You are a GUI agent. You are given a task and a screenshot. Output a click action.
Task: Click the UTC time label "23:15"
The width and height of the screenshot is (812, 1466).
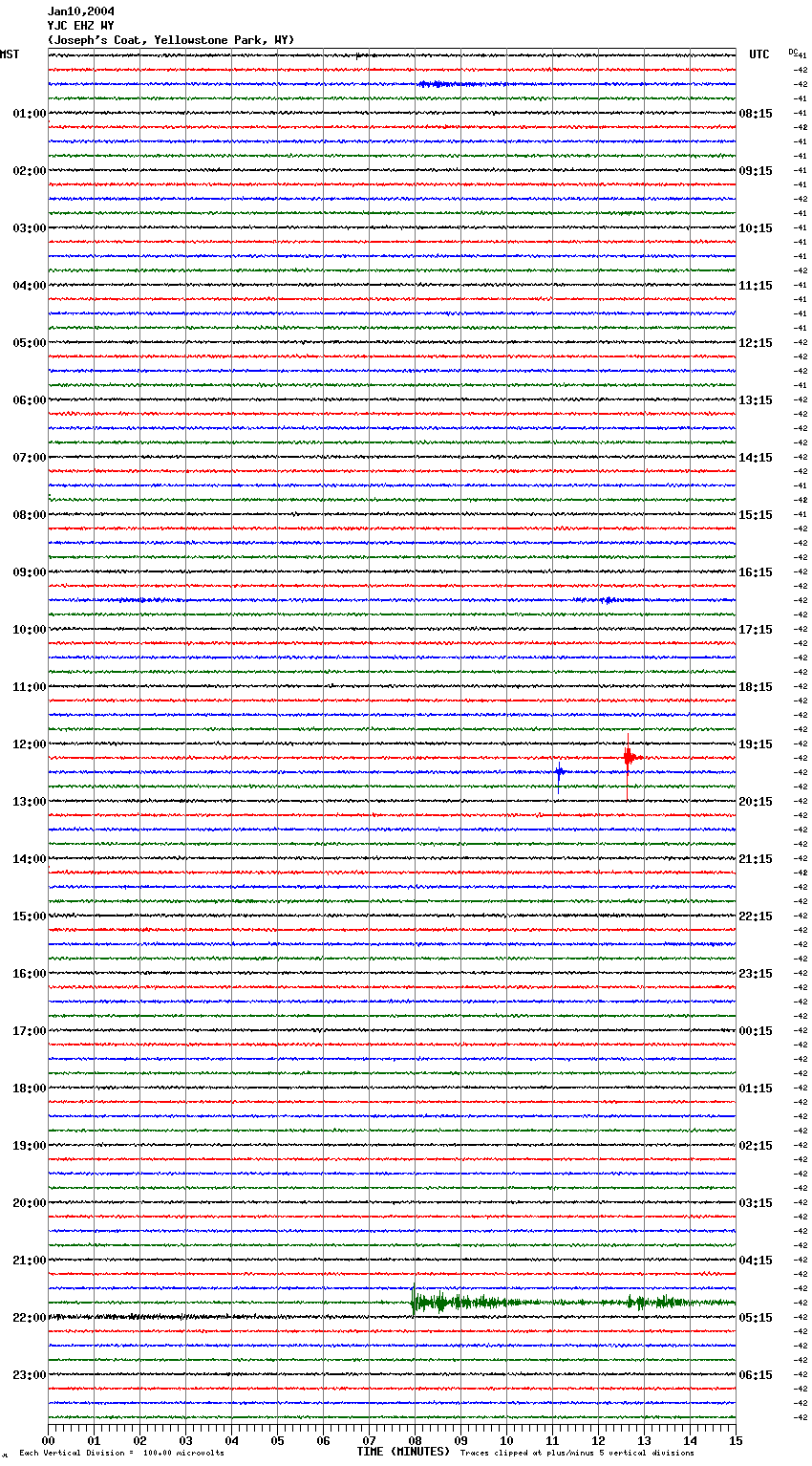tap(756, 974)
